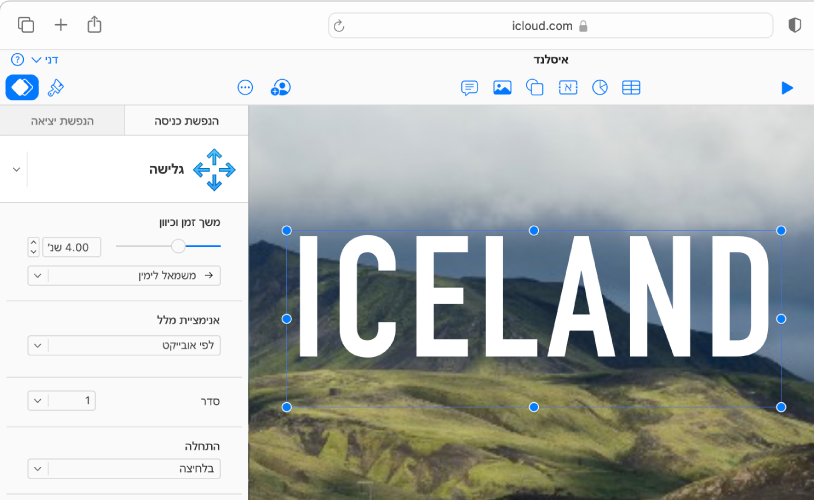814x500 pixels.
Task: Toggle the Animate panel diamond button
Action: 22,87
